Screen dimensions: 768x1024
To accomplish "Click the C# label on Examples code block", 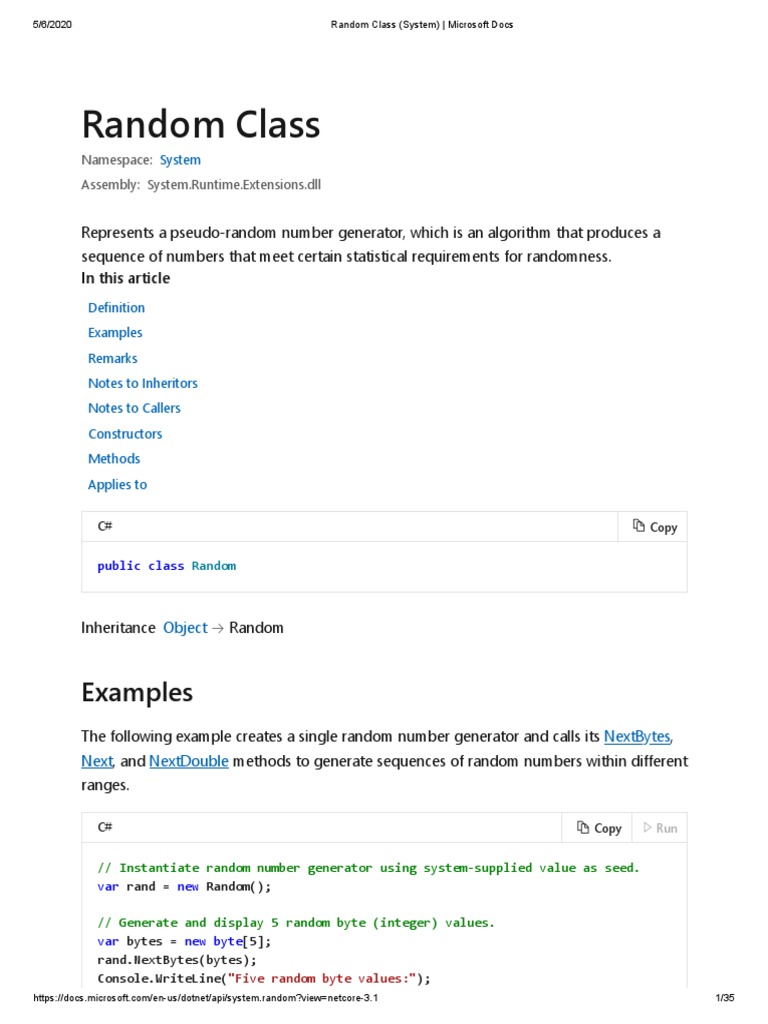I will coord(104,827).
